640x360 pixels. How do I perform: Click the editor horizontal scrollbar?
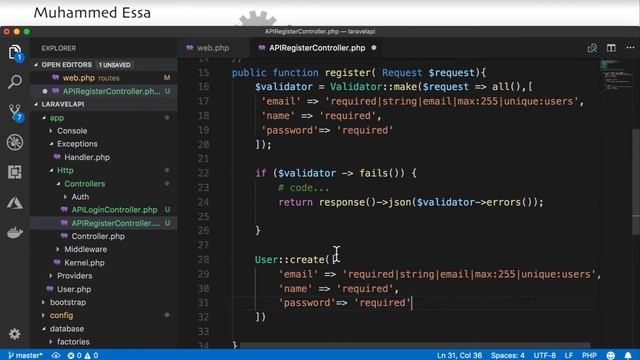(x=415, y=345)
